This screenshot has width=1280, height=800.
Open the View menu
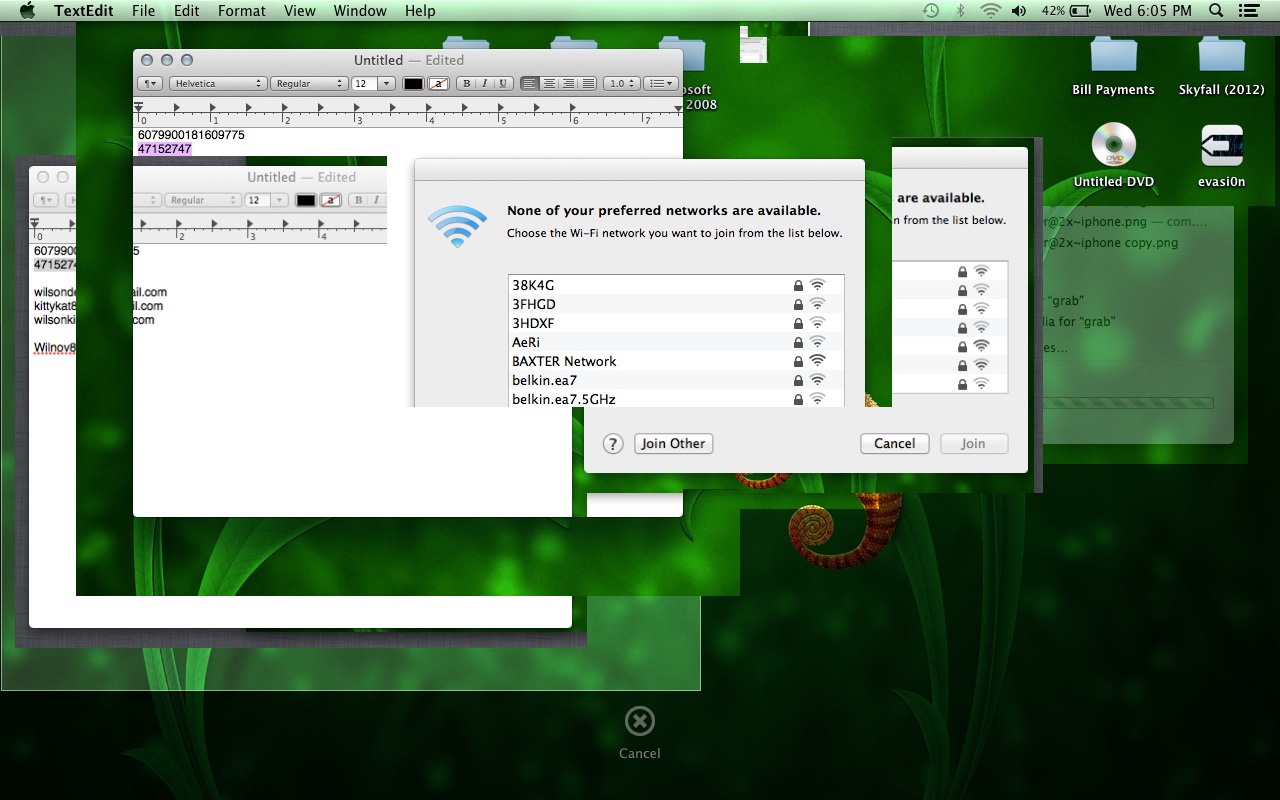coord(300,11)
